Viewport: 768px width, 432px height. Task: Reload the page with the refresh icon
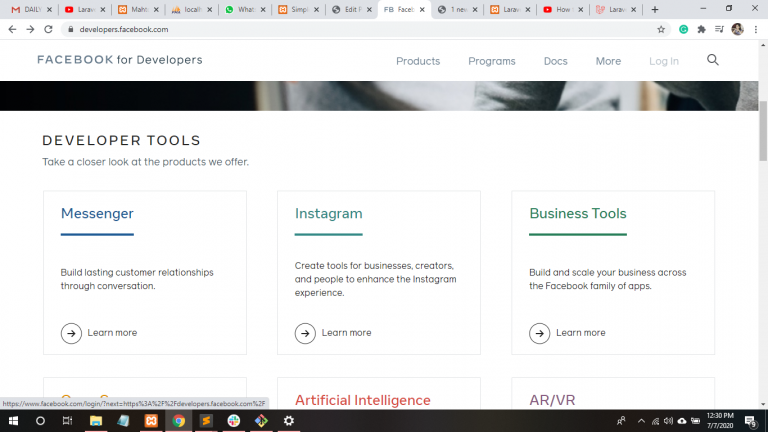click(x=48, y=29)
